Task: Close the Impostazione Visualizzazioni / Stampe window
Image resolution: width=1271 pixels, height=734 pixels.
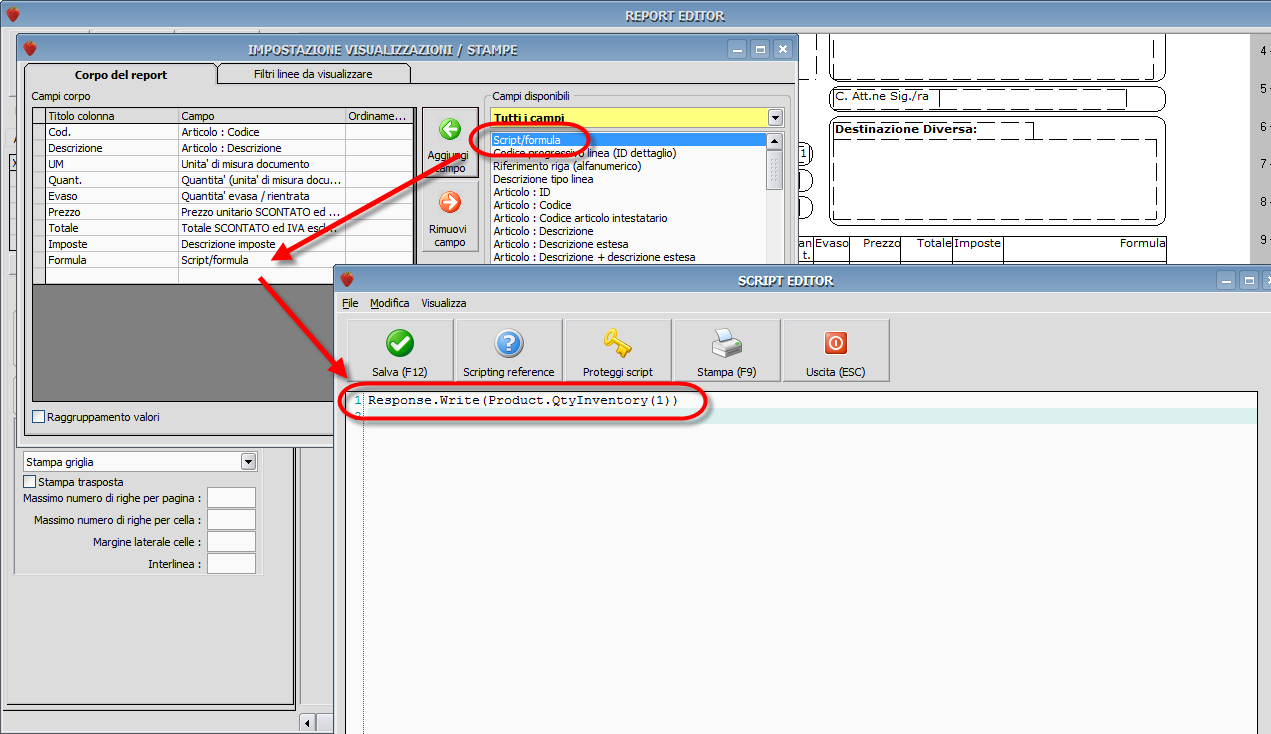Action: [x=782, y=49]
